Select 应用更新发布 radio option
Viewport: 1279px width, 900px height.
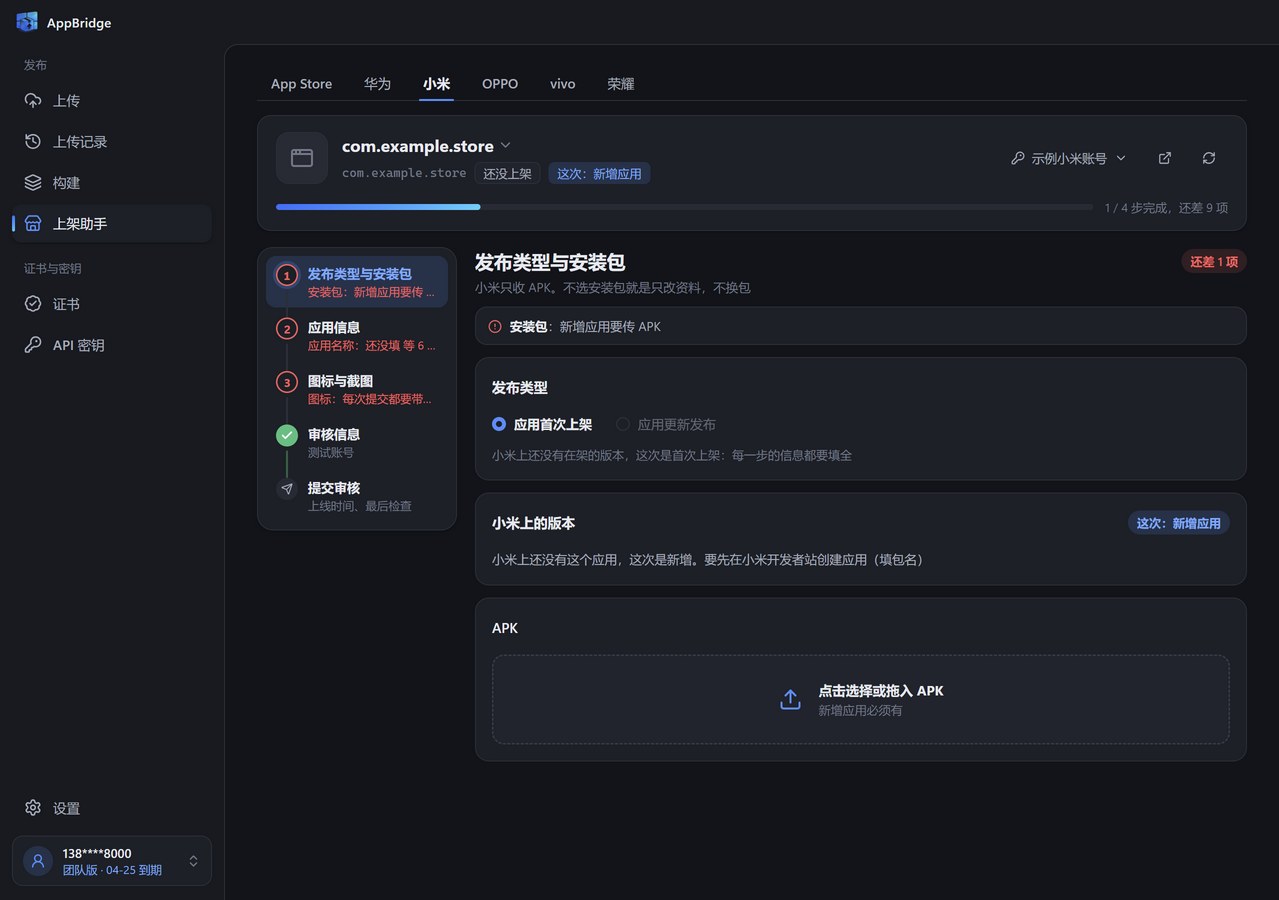tap(666, 424)
